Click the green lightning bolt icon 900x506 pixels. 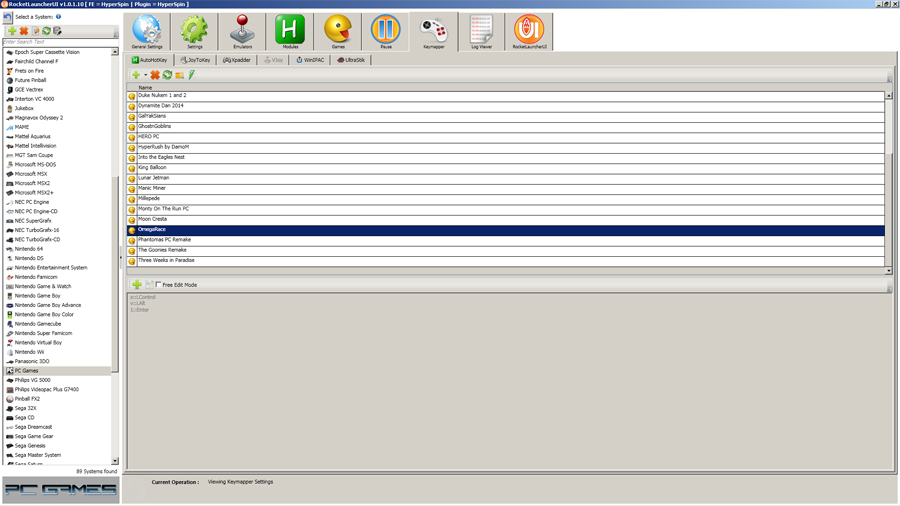[x=192, y=75]
